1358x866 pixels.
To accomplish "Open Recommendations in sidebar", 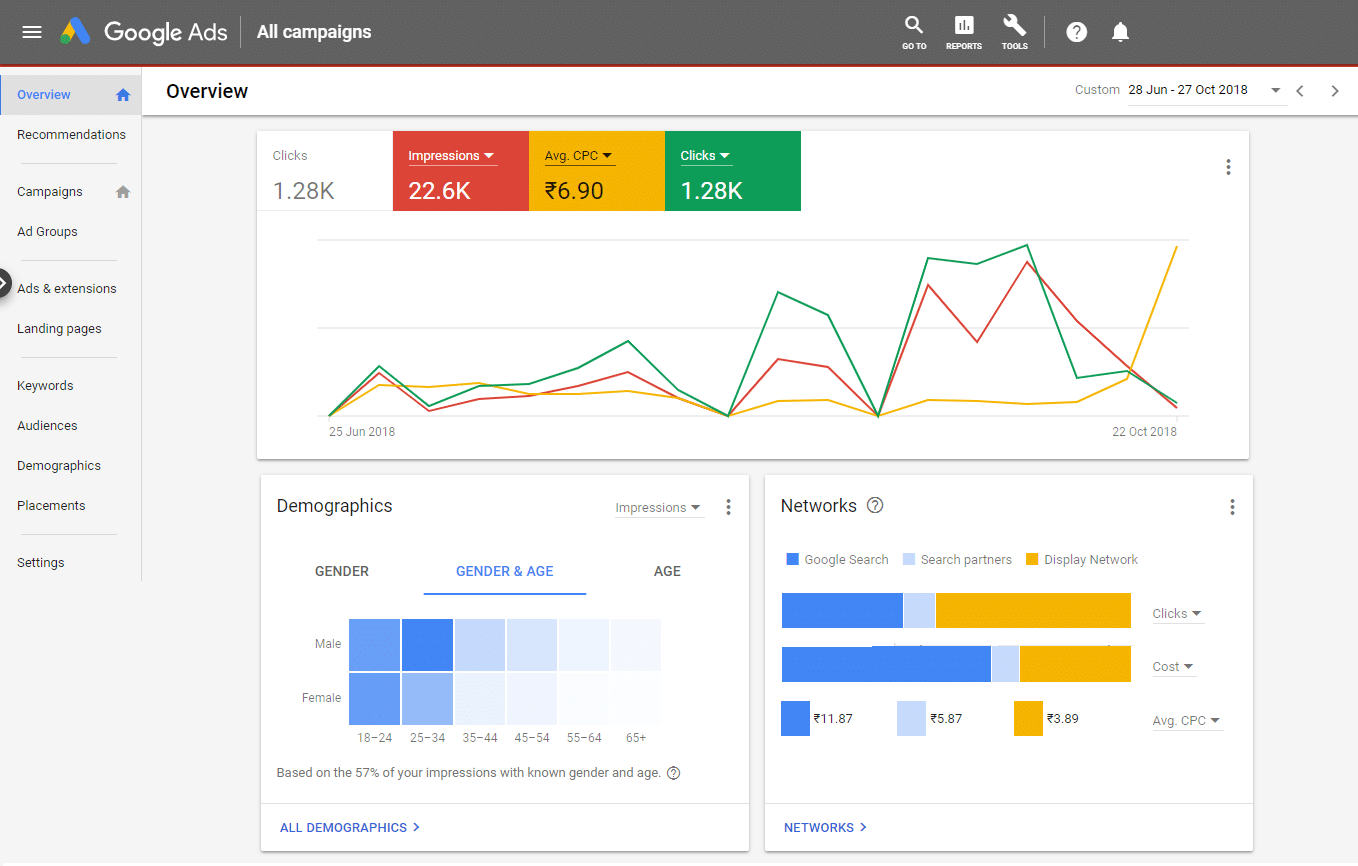I will (x=71, y=135).
